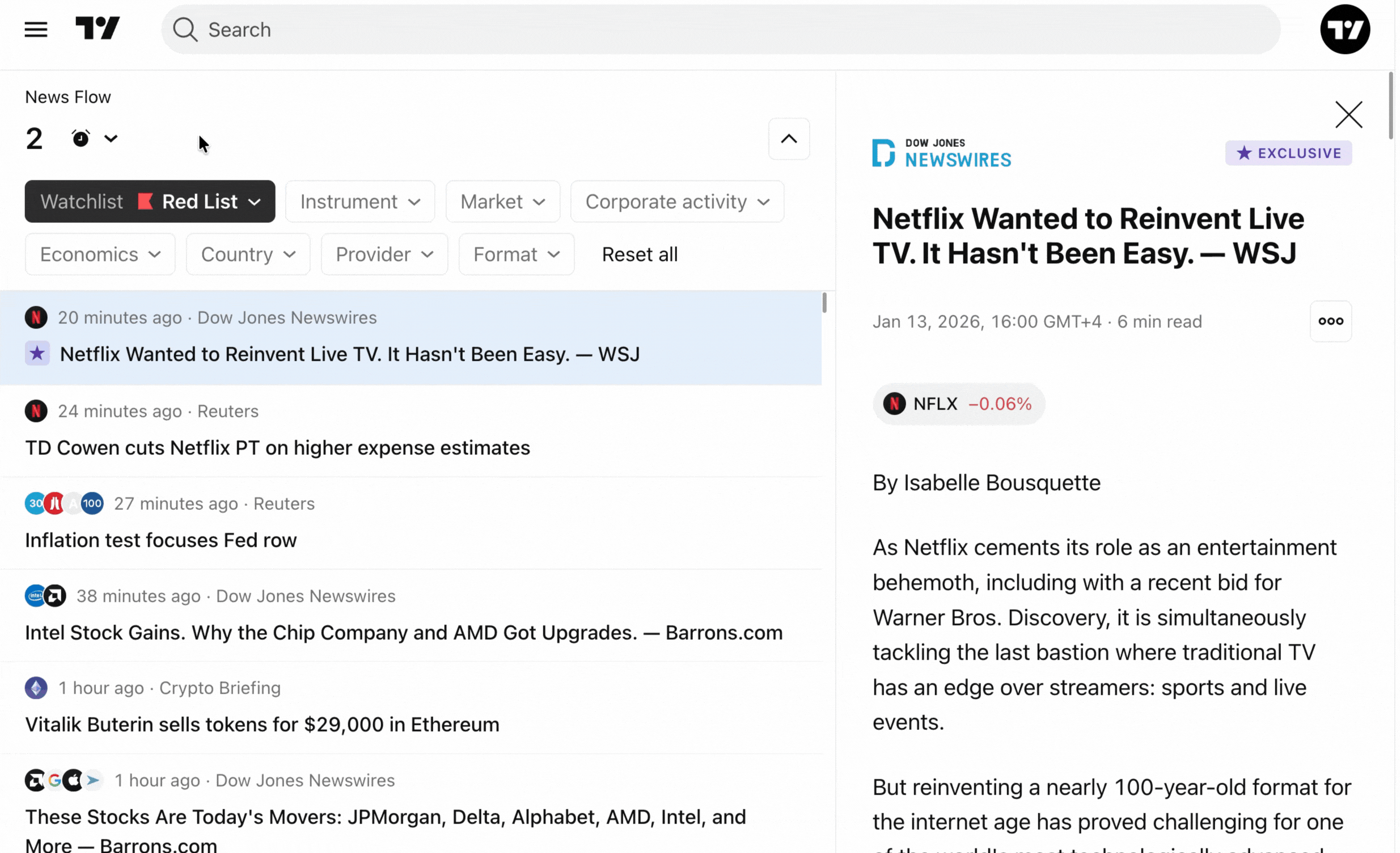1400x853 pixels.
Task: Open the Economics filter menu
Action: coord(100,255)
